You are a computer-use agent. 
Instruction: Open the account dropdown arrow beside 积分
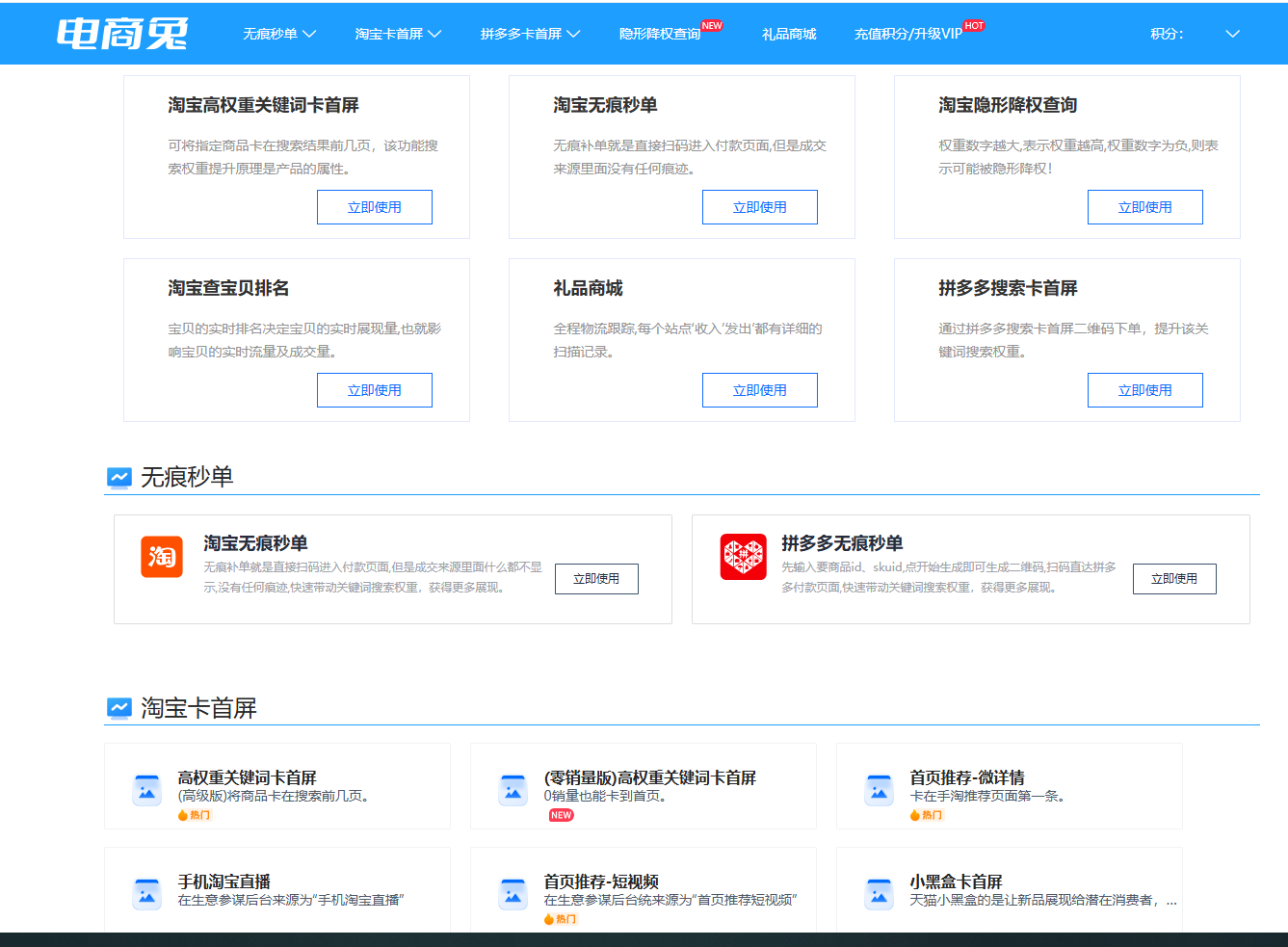[1232, 34]
